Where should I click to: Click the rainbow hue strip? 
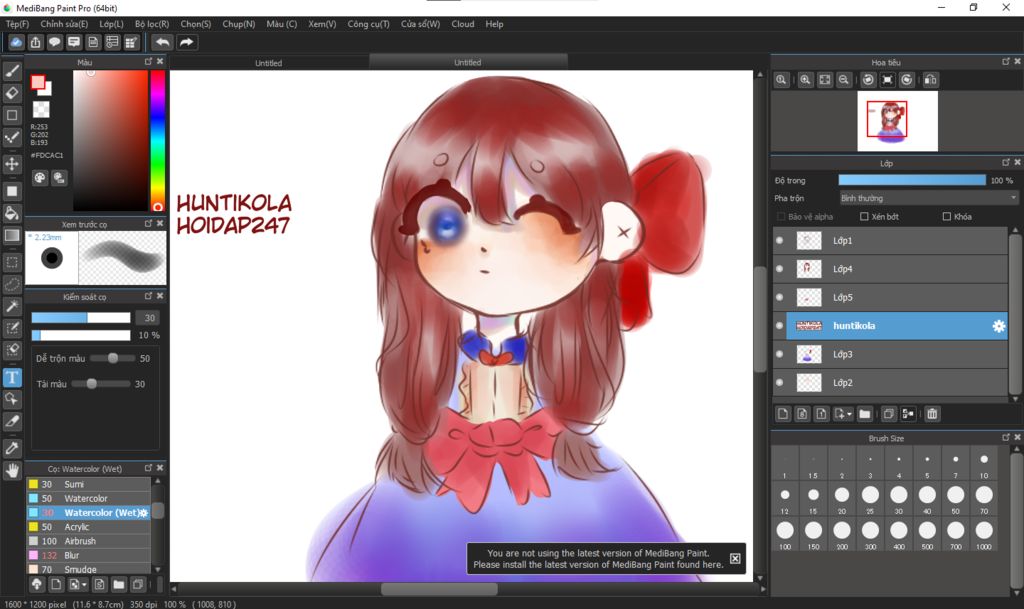(x=157, y=141)
